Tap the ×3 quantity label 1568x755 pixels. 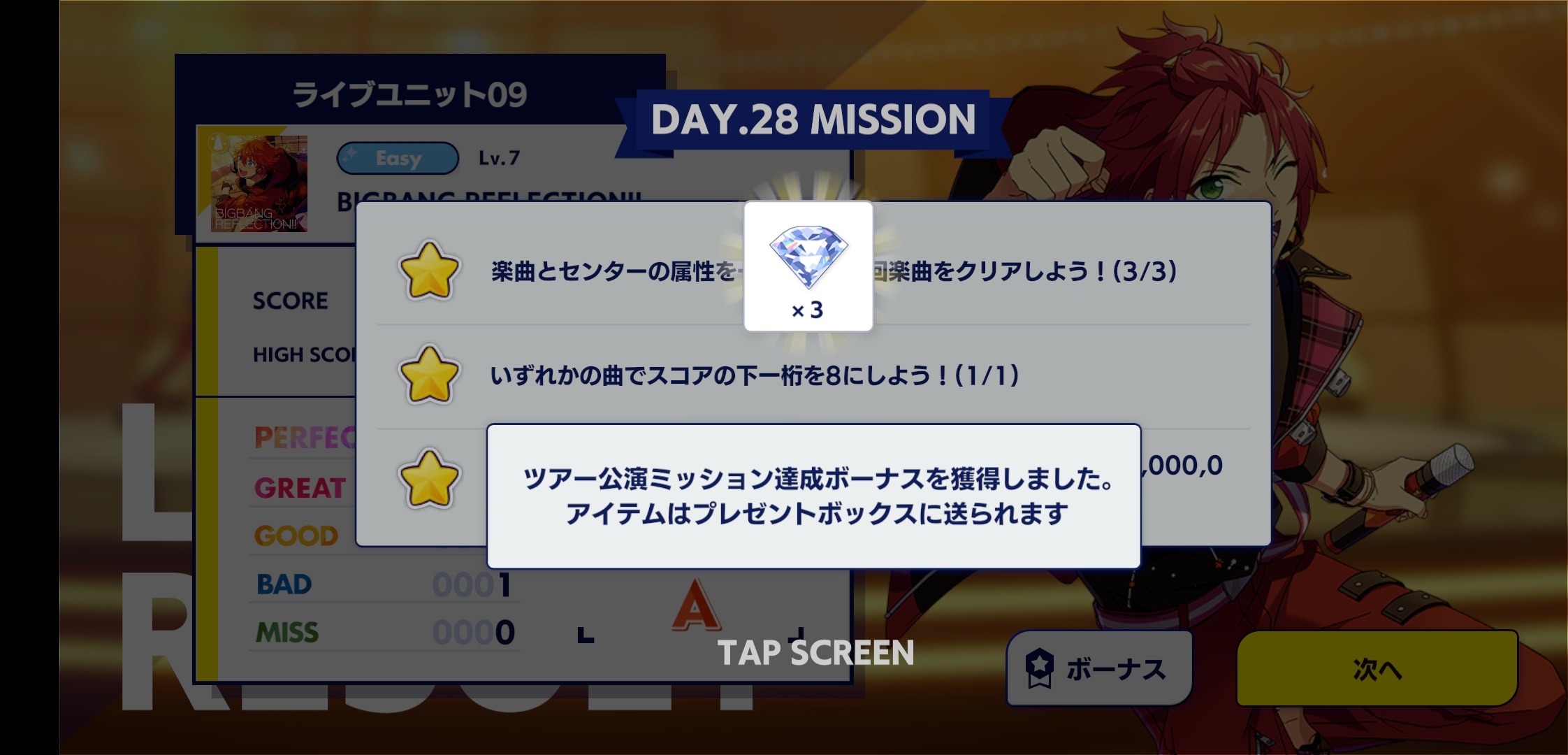[x=808, y=310]
